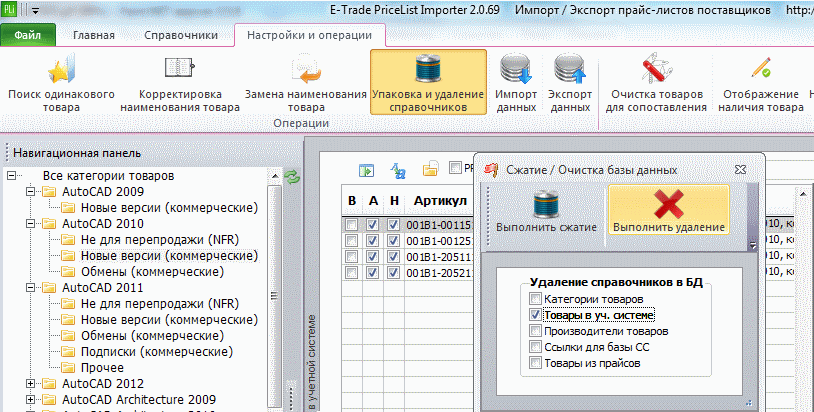The width and height of the screenshot is (814, 412).
Task: Select 'Не для перепродажи (NFR)' under AutoCAD 2010
Action: pyautogui.click(x=160, y=240)
